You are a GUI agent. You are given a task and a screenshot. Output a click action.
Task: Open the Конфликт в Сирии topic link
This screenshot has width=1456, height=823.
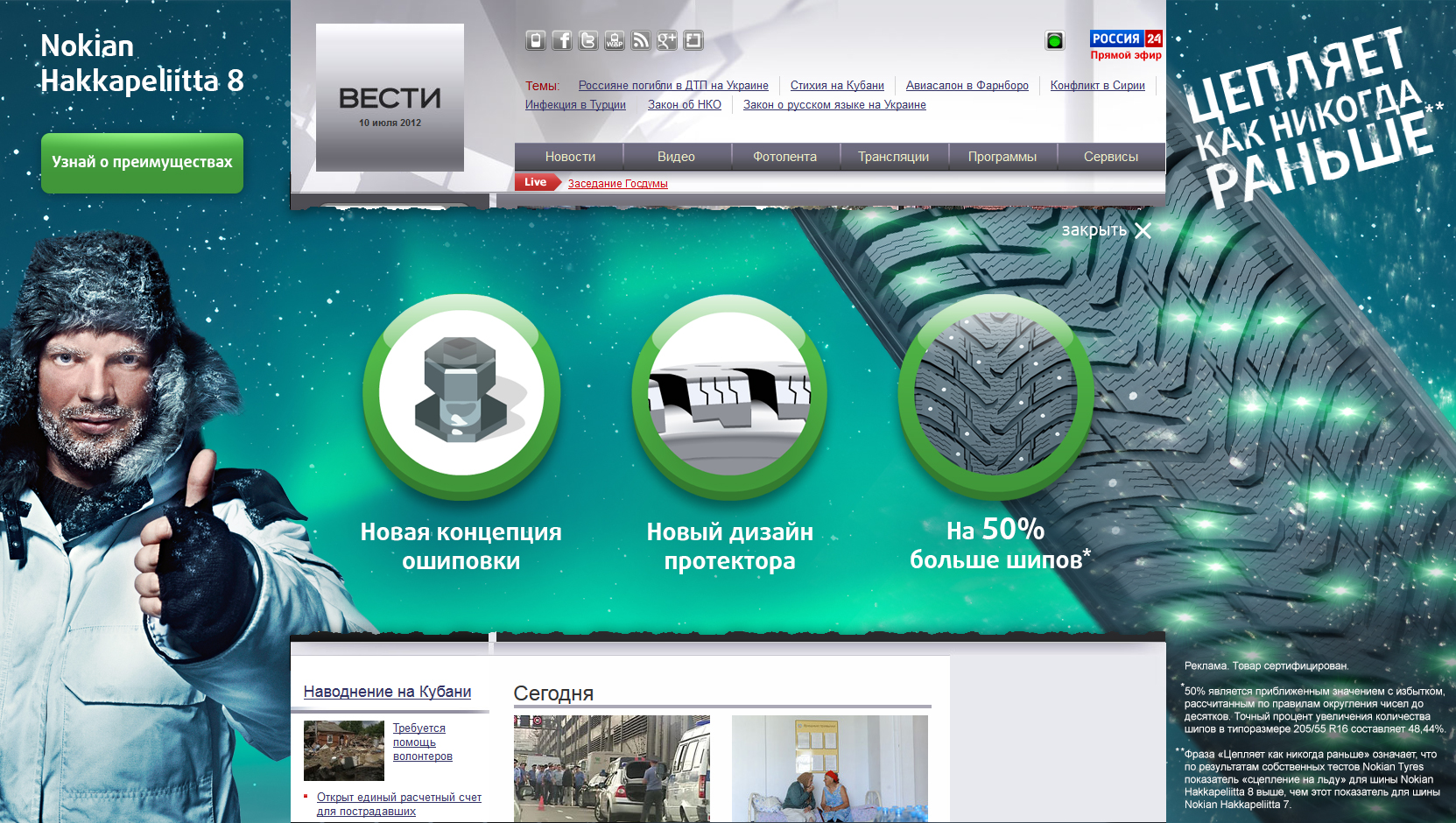1097,86
